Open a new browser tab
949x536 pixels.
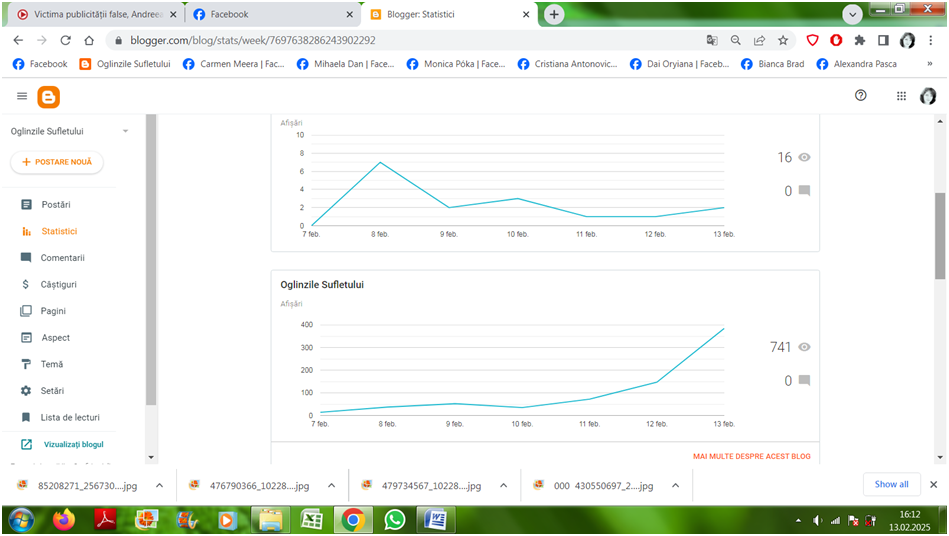[x=554, y=14]
